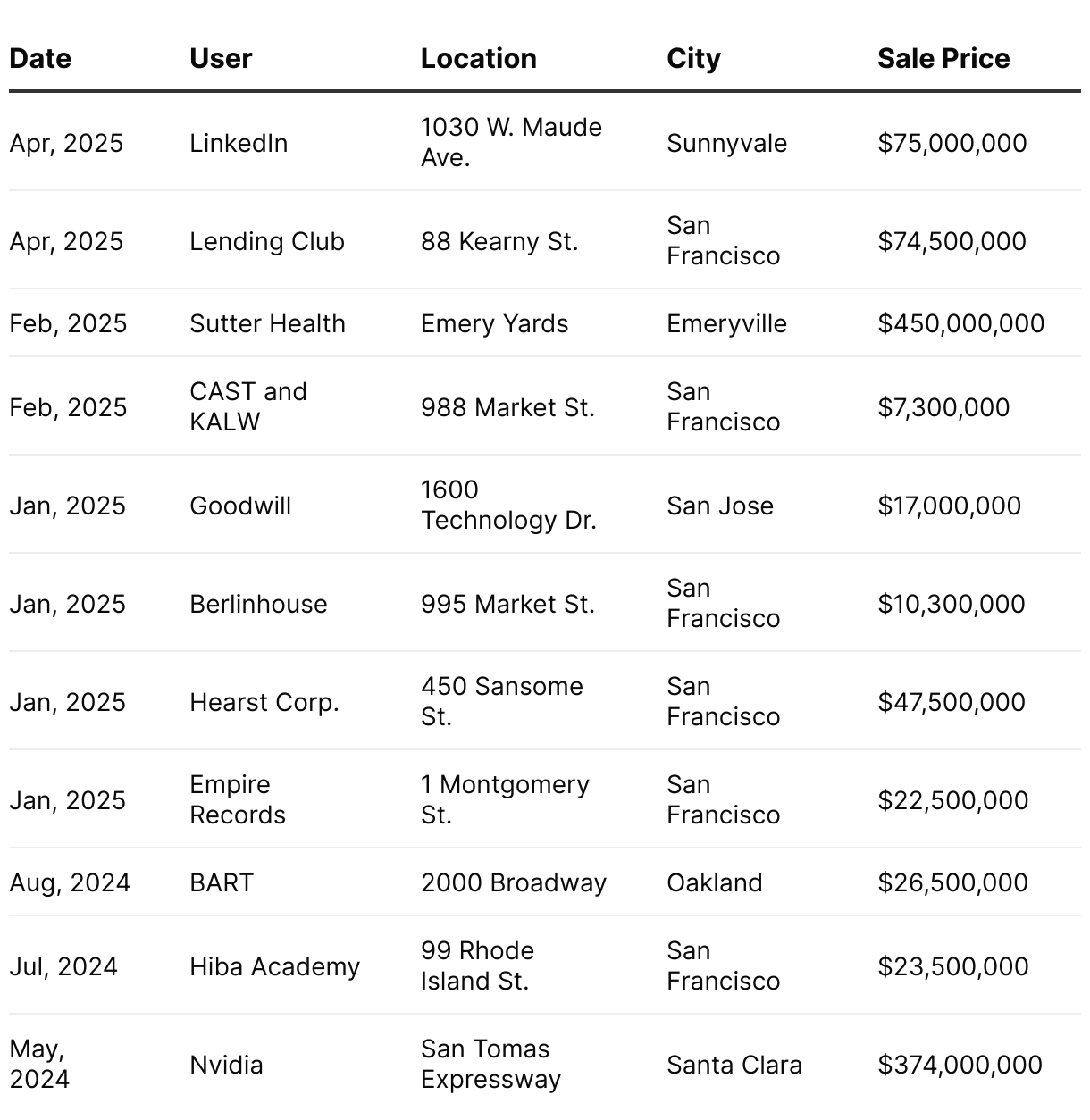This screenshot has width=1090, height=1120.
Task: Select the Nvidia user cell
Action: click(x=226, y=1065)
